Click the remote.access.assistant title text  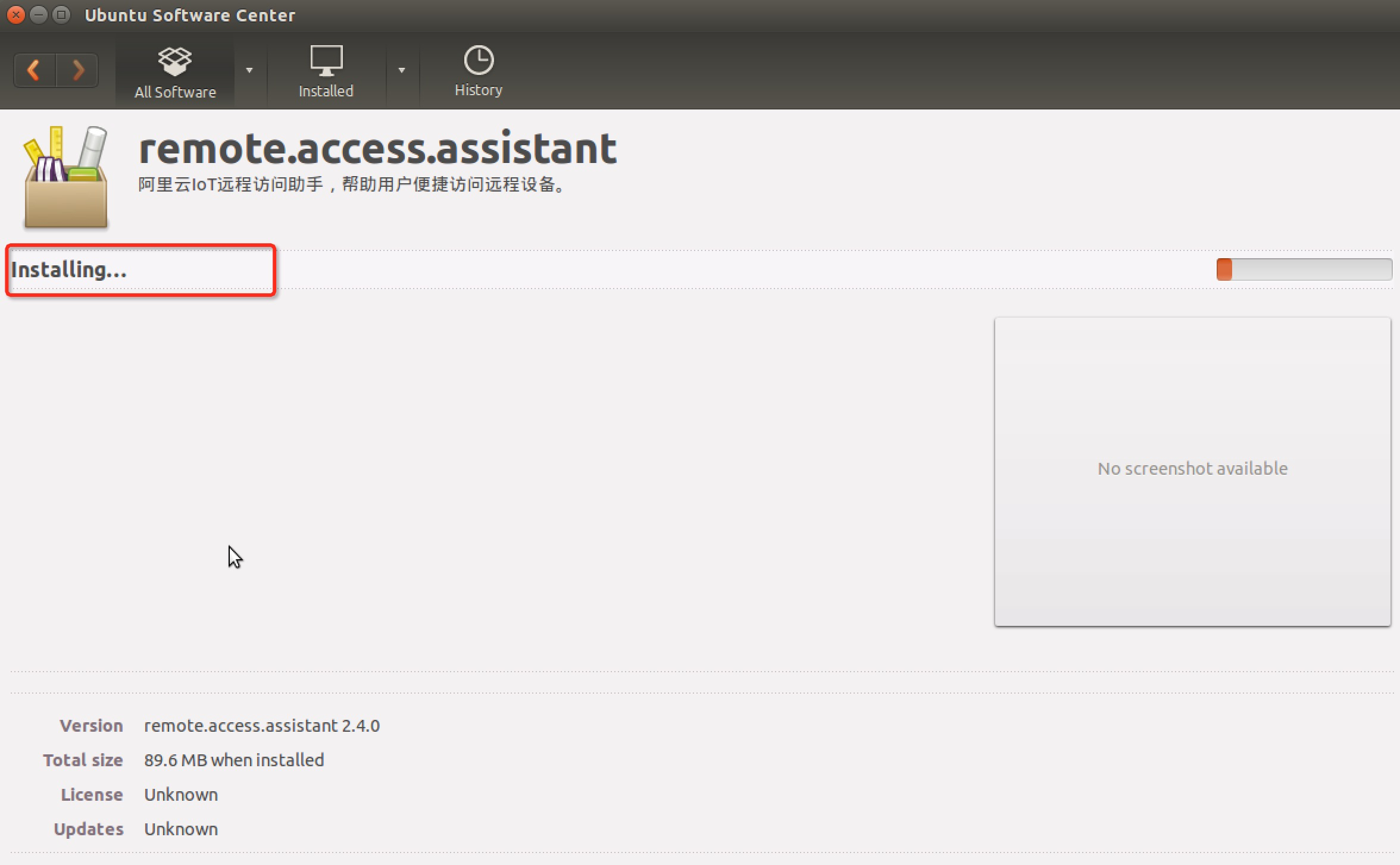(x=378, y=148)
